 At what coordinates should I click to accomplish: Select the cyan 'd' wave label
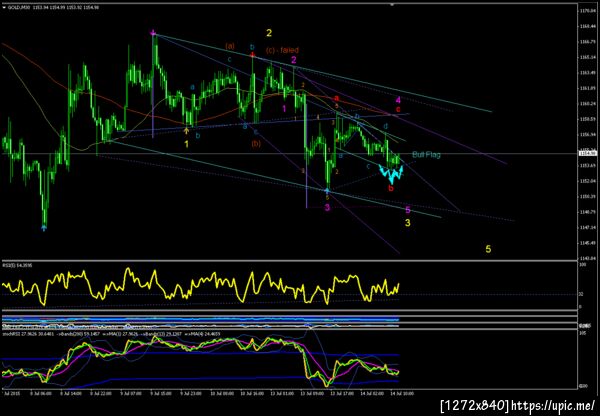tap(386, 126)
